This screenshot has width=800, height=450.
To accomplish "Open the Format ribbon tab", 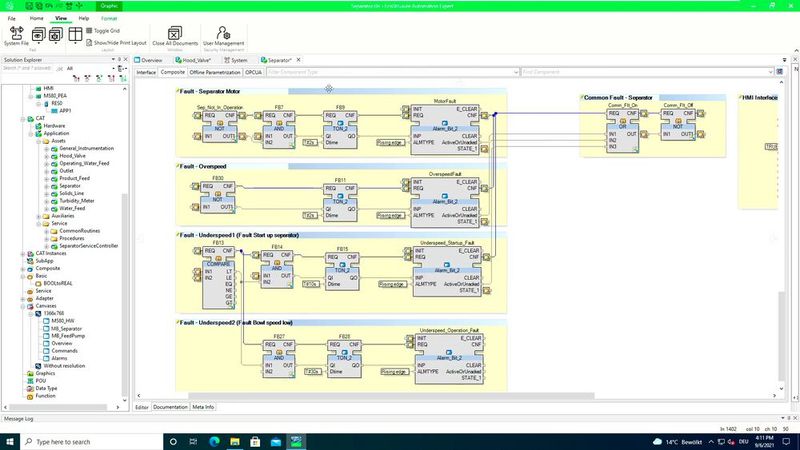I will pyautogui.click(x=108, y=18).
